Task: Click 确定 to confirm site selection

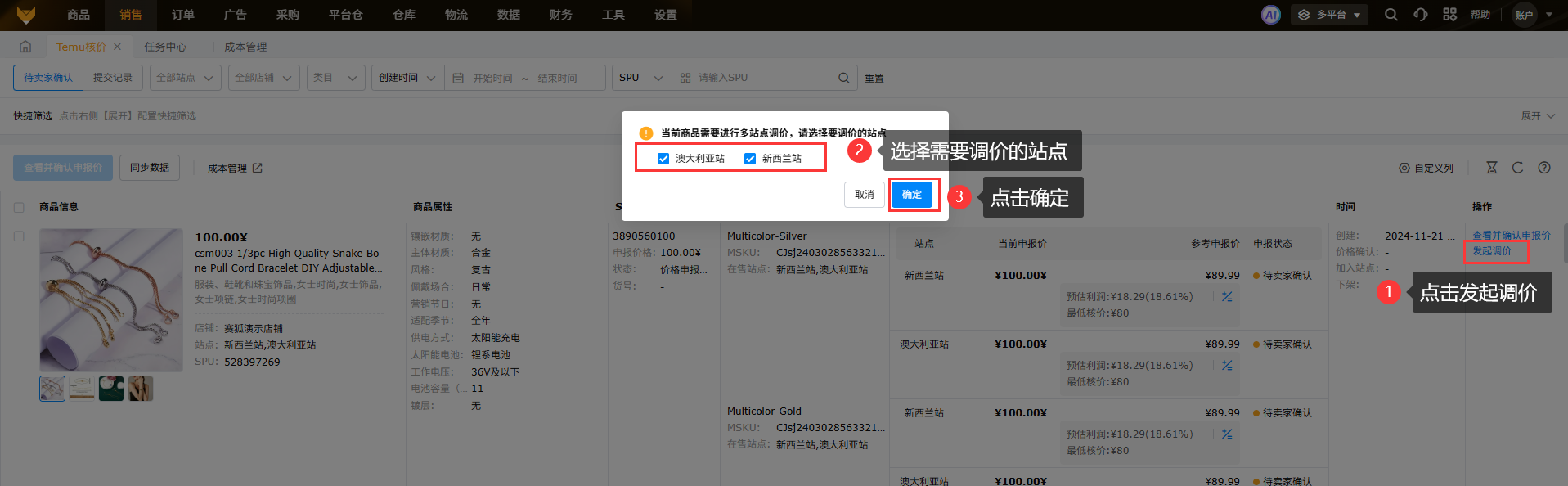Action: 911,195
